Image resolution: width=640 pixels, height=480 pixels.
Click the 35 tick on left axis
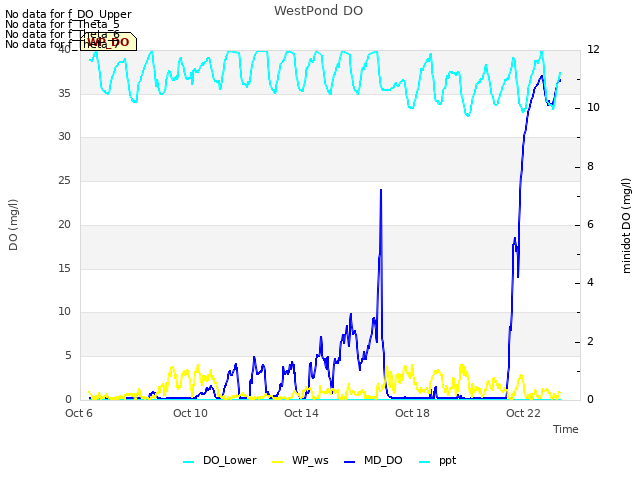64,93
